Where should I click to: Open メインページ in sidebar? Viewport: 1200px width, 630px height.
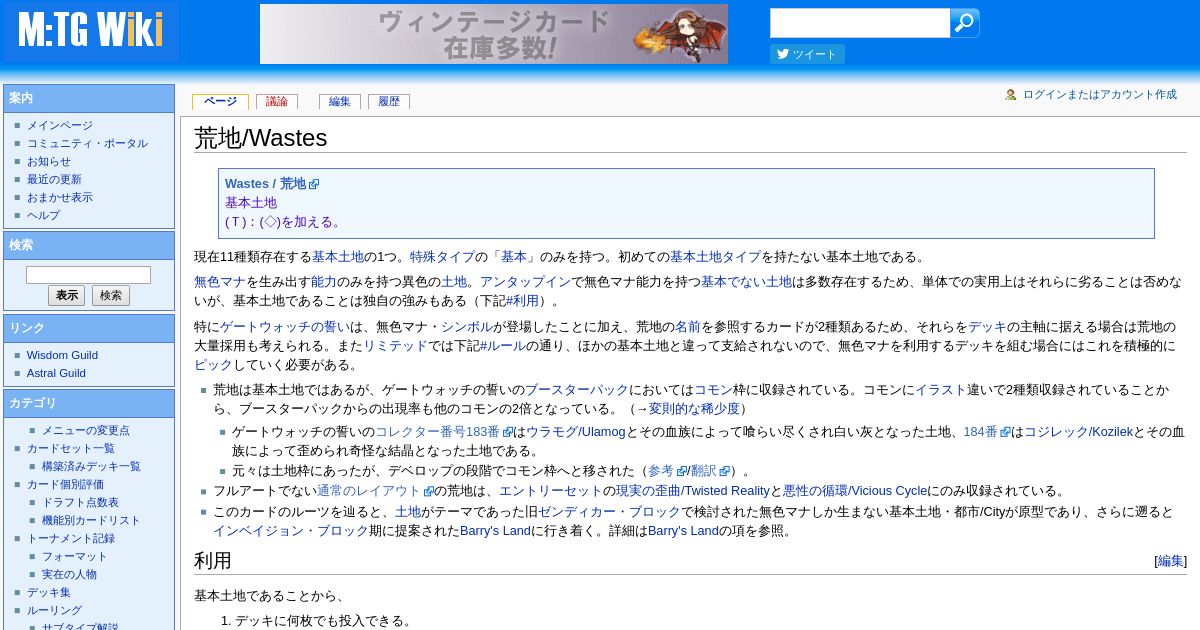click(x=60, y=126)
